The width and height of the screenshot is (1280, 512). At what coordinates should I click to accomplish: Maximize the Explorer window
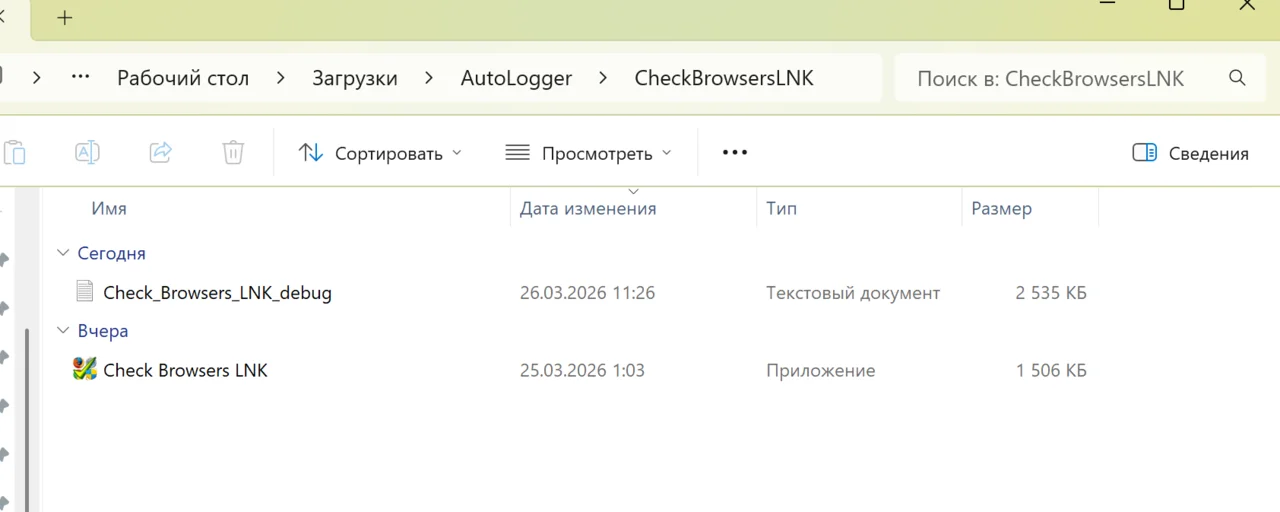pos(1177,5)
